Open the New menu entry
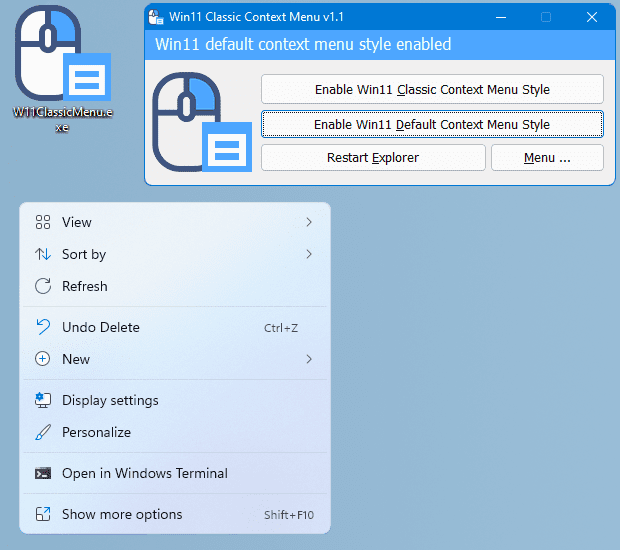Image resolution: width=620 pixels, height=550 pixels. coord(175,359)
